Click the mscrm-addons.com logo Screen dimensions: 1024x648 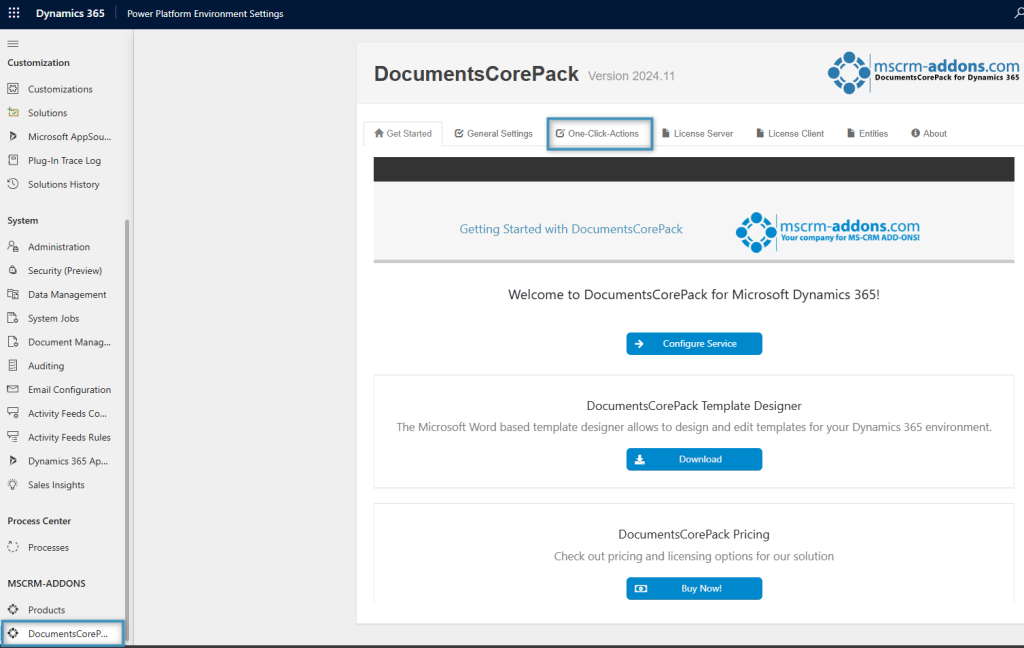[920, 72]
